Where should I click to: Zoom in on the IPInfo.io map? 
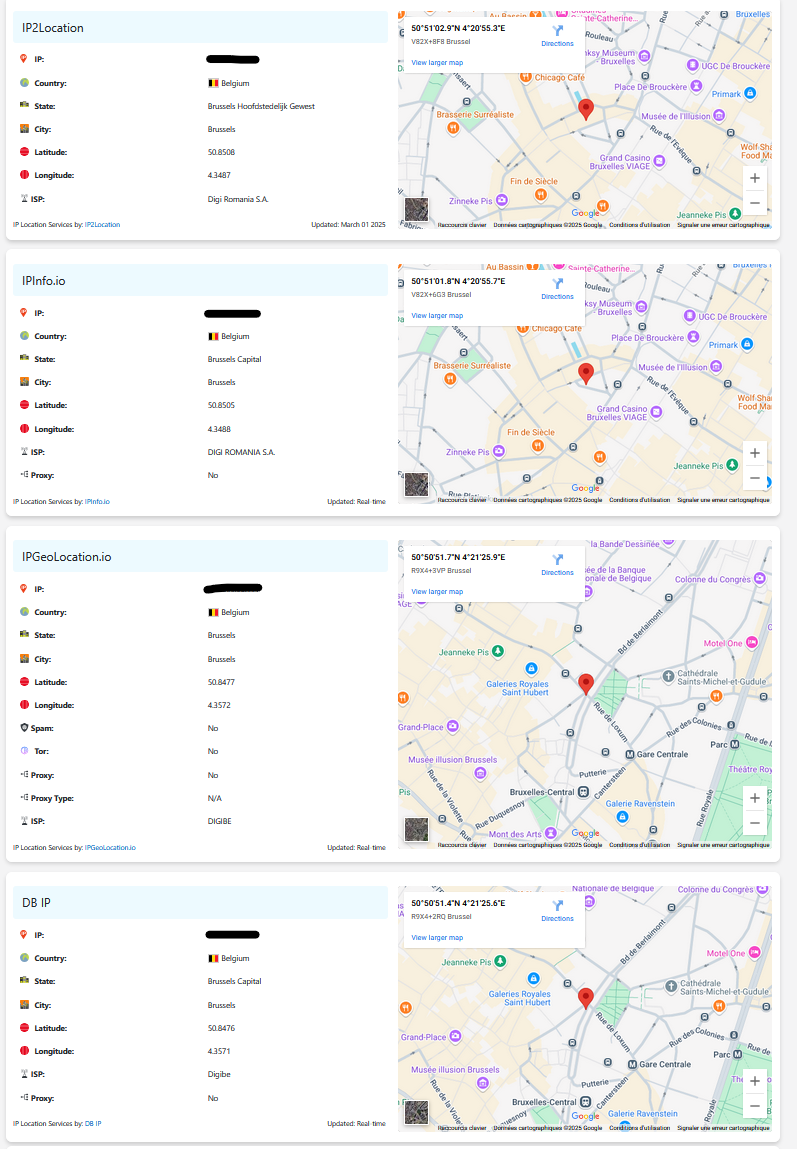[755, 453]
